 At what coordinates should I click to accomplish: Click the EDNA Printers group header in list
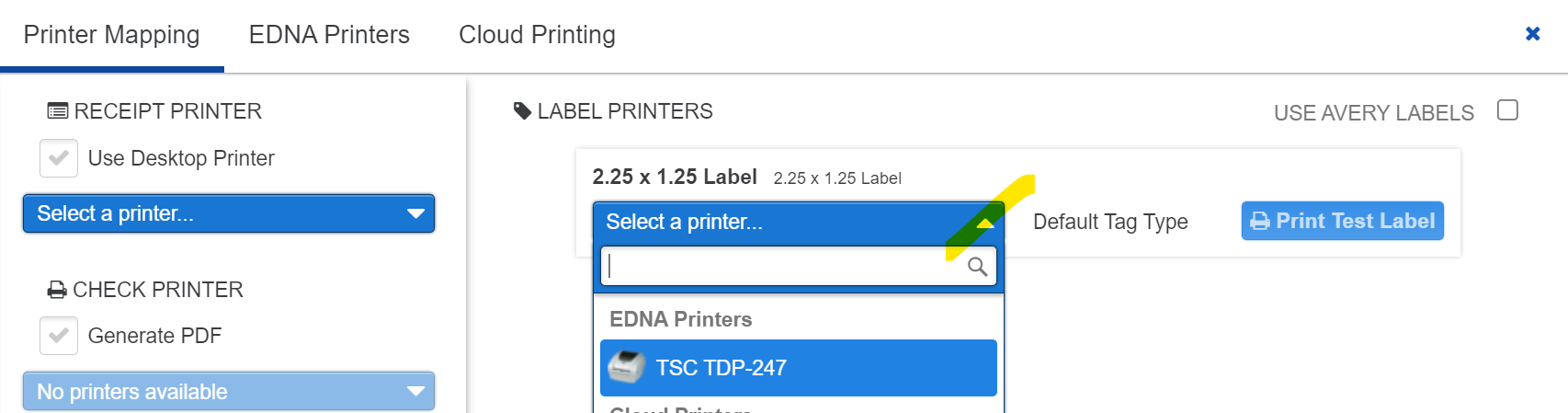point(680,319)
